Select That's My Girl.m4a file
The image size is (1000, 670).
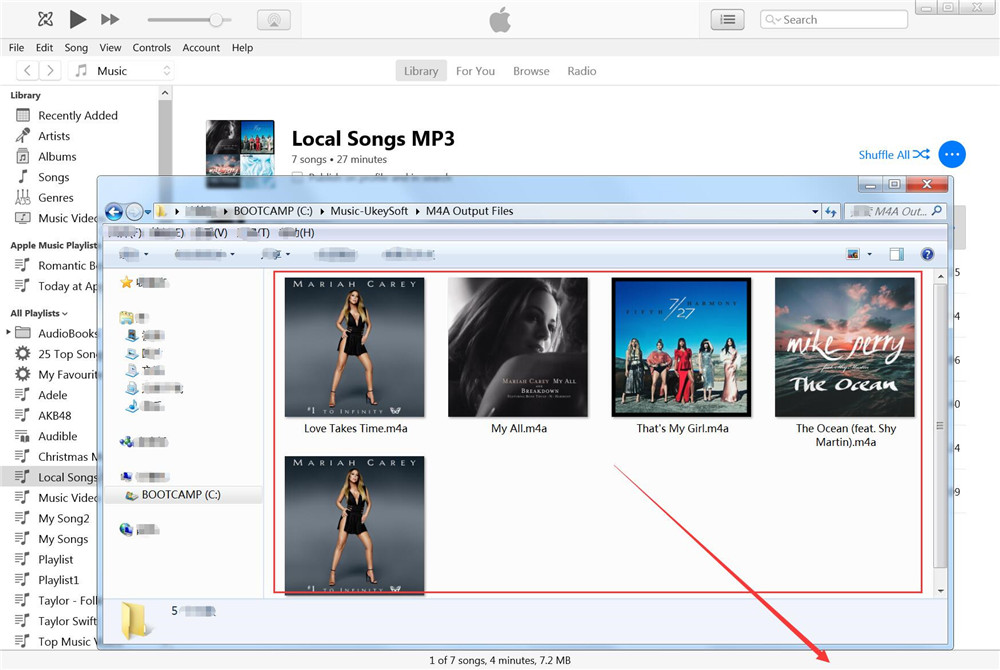pyautogui.click(x=681, y=356)
